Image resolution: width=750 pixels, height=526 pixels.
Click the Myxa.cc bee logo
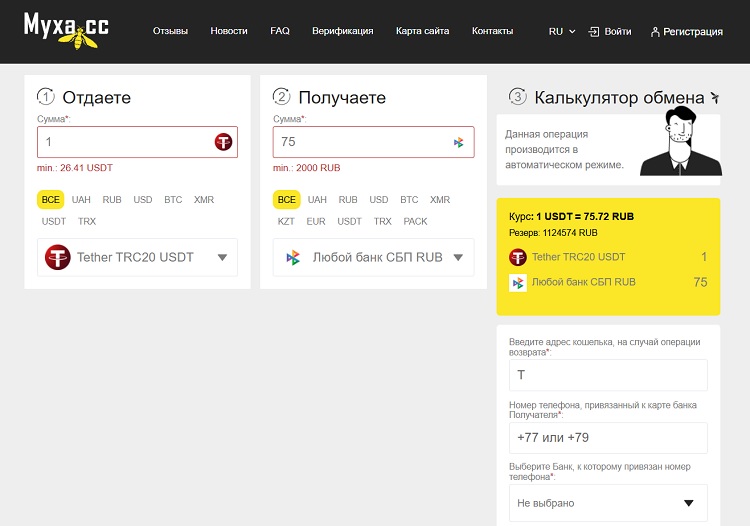[66, 29]
